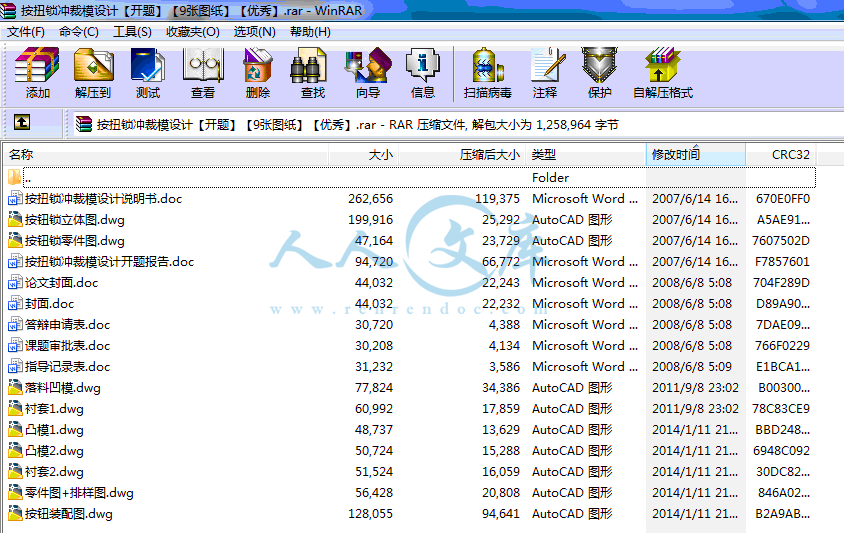
Task: Click the up-one-level arrow button
Action: (22, 122)
